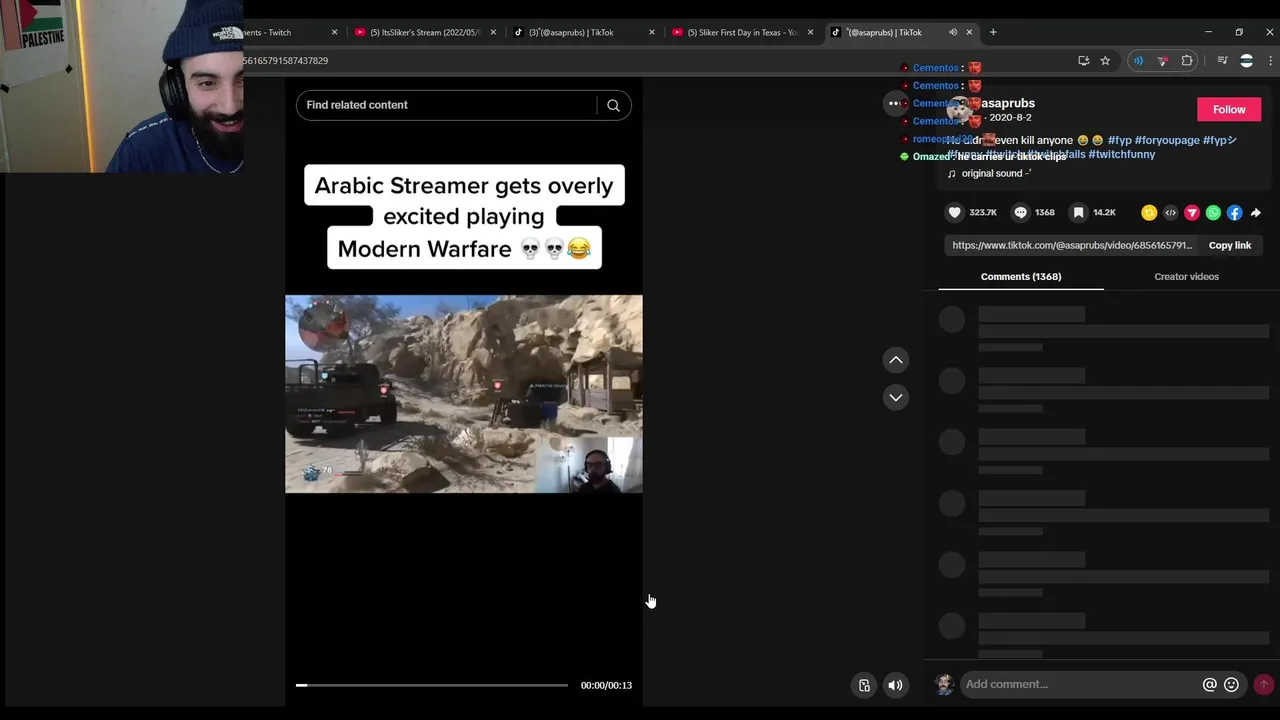
Task: Click your avatar beside comment box
Action: tap(944, 684)
